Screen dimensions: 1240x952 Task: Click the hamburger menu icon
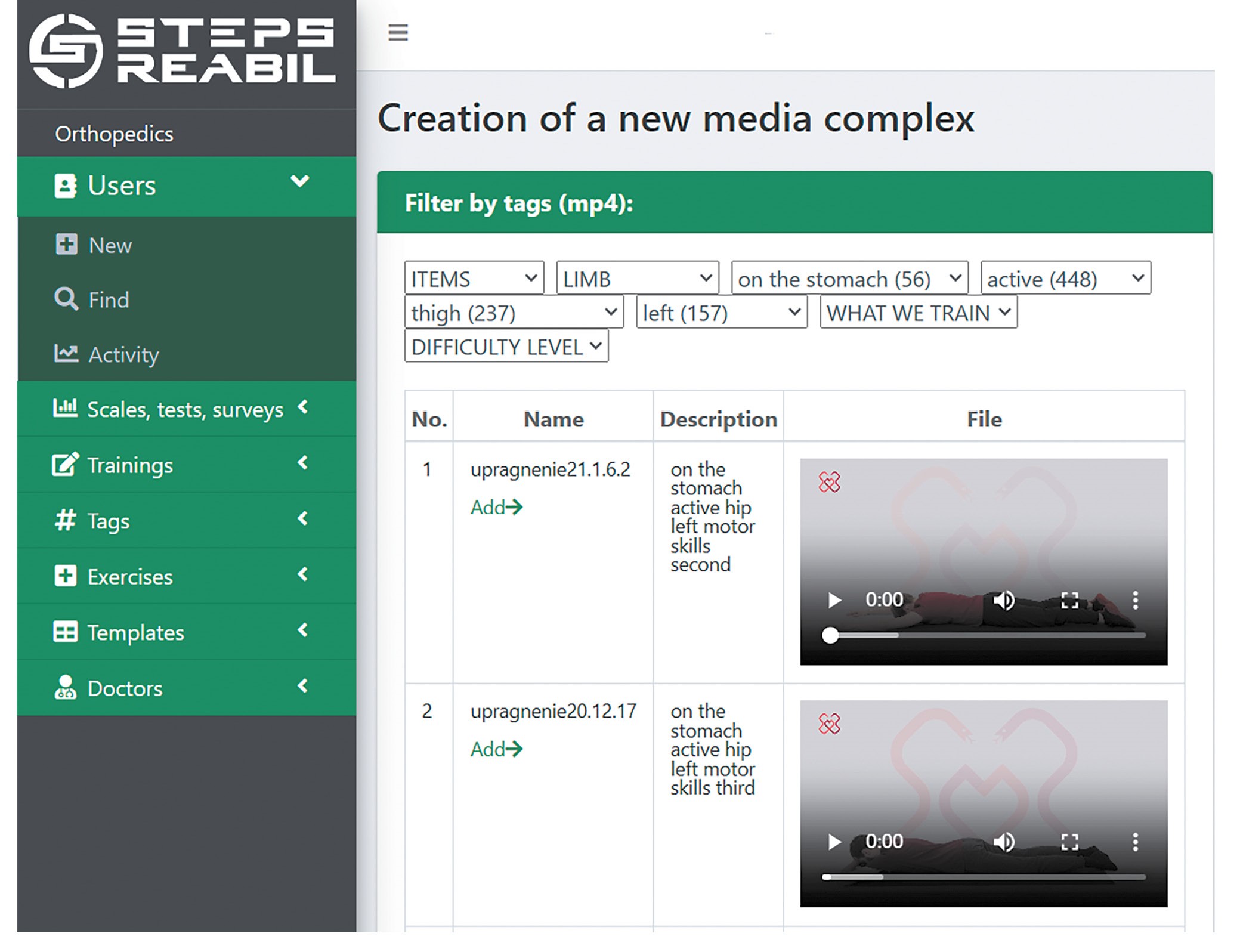point(398,32)
